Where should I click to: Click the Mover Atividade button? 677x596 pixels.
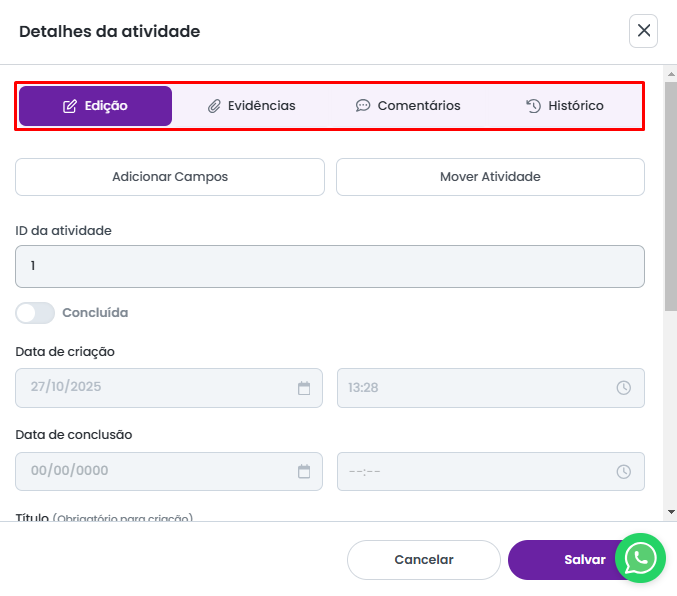[490, 177]
